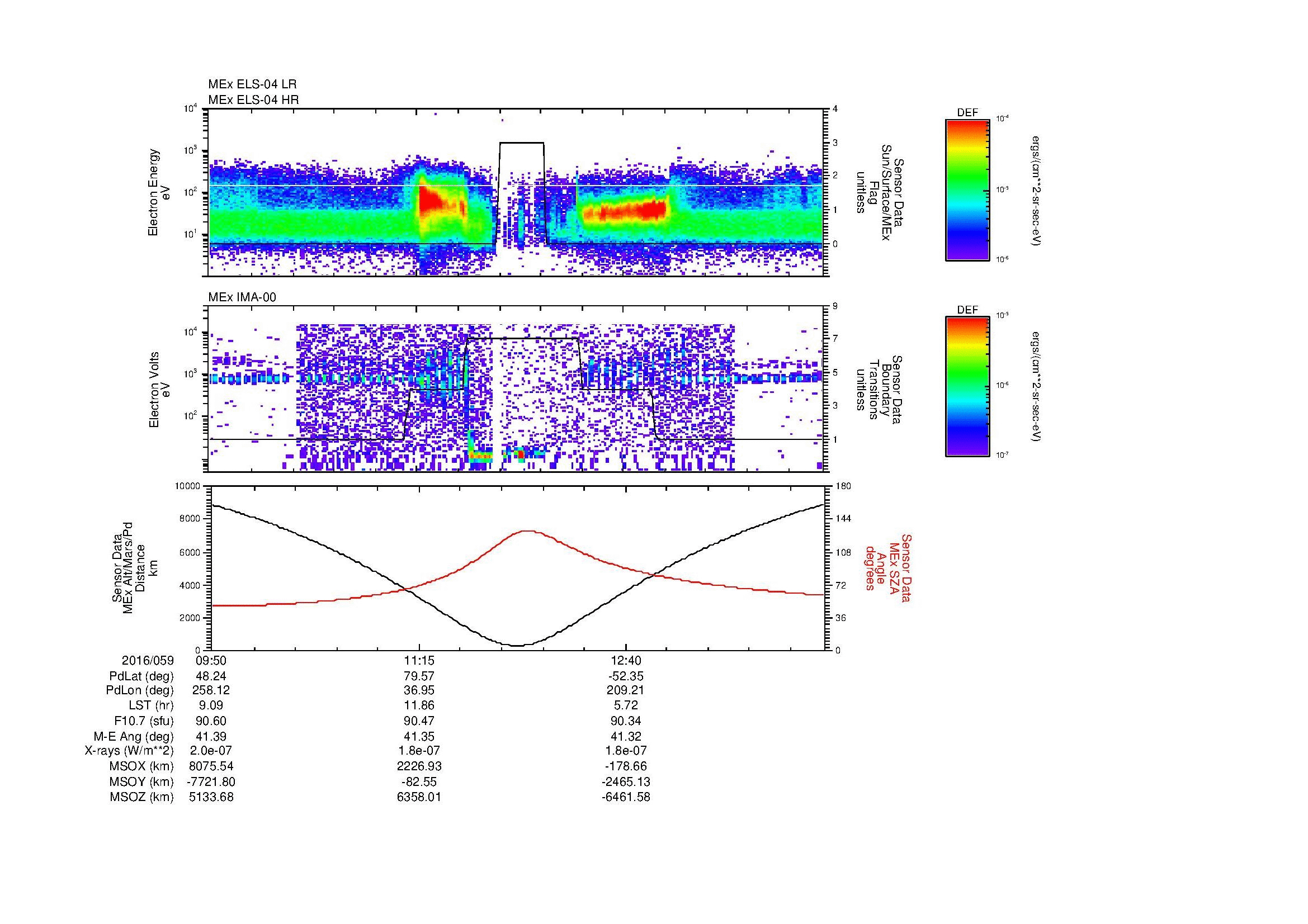Click the PdLon value 209.21
Image resolution: width=1308 pixels, height=924 pixels.
(x=626, y=690)
